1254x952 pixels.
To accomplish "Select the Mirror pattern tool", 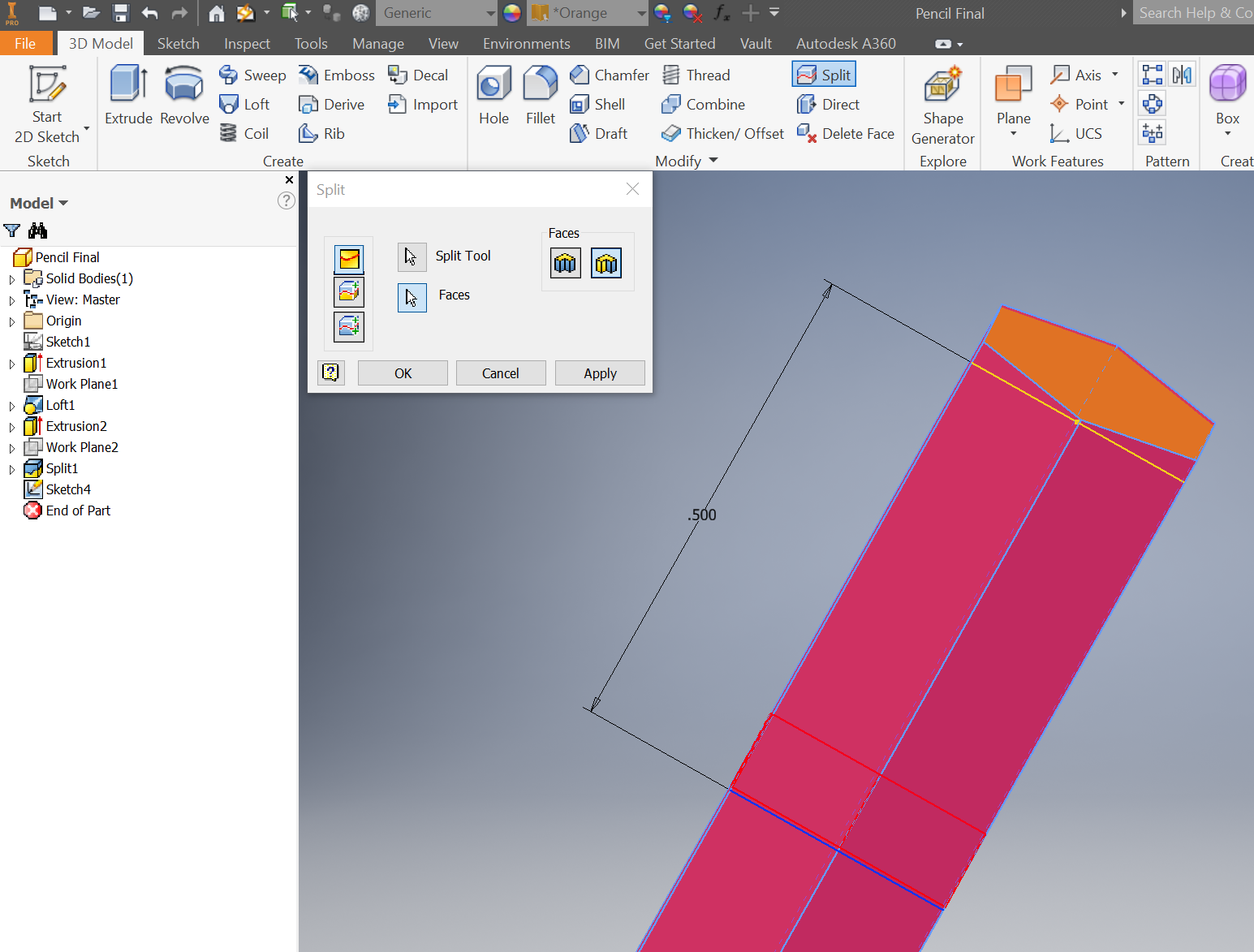I will (1183, 73).
